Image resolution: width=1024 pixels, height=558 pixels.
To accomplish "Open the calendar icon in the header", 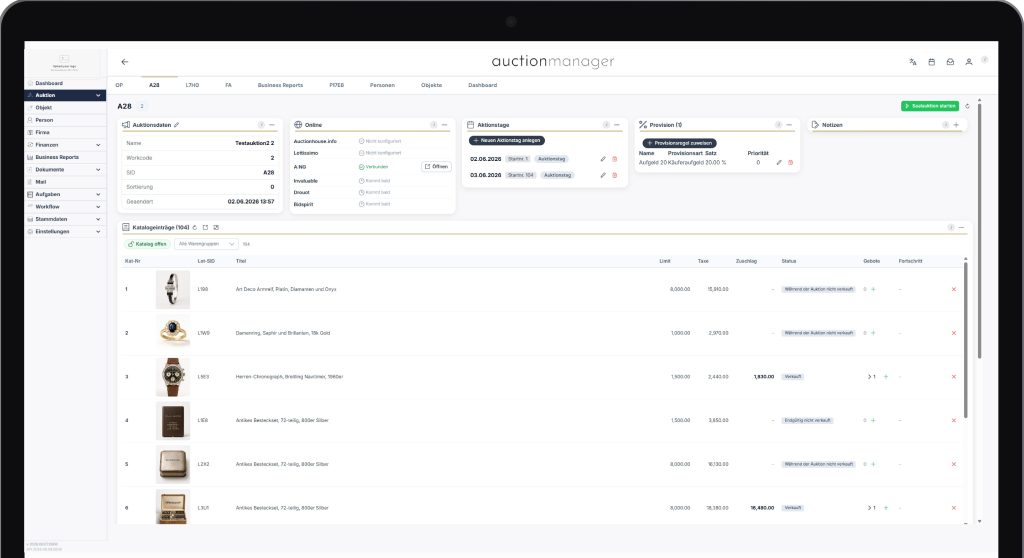I will 931,62.
